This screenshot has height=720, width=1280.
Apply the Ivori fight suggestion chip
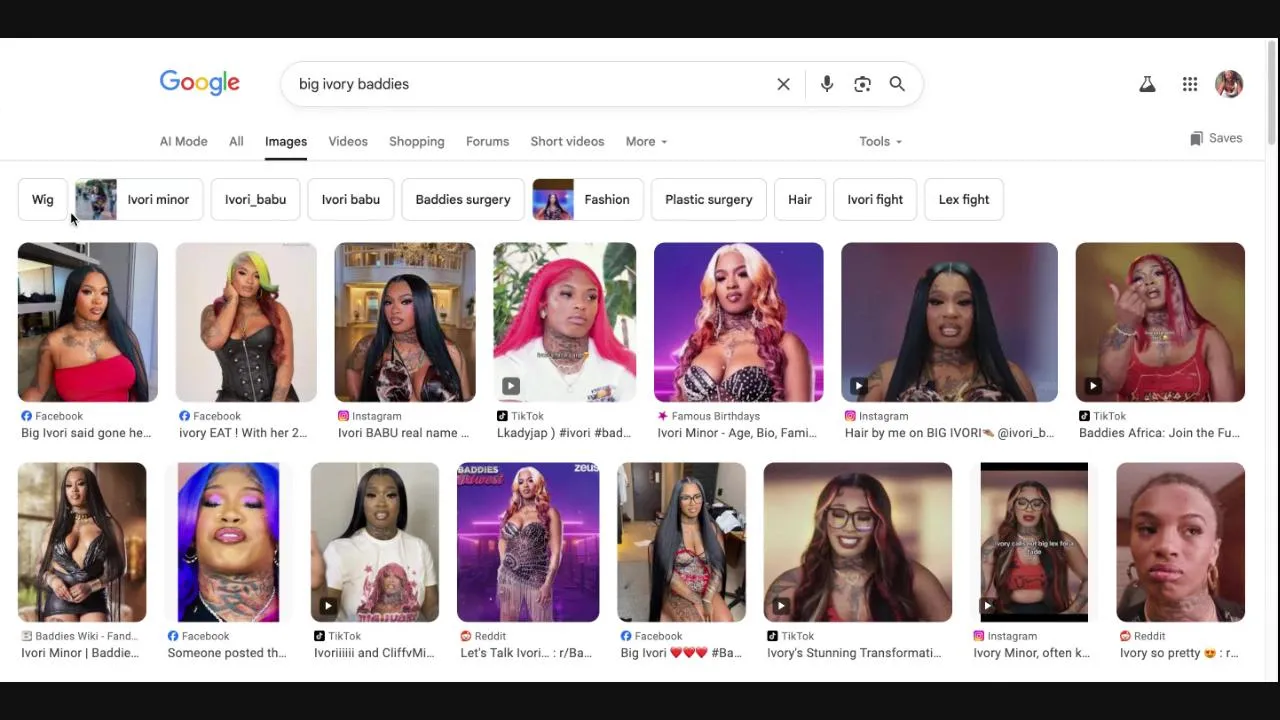tap(875, 199)
